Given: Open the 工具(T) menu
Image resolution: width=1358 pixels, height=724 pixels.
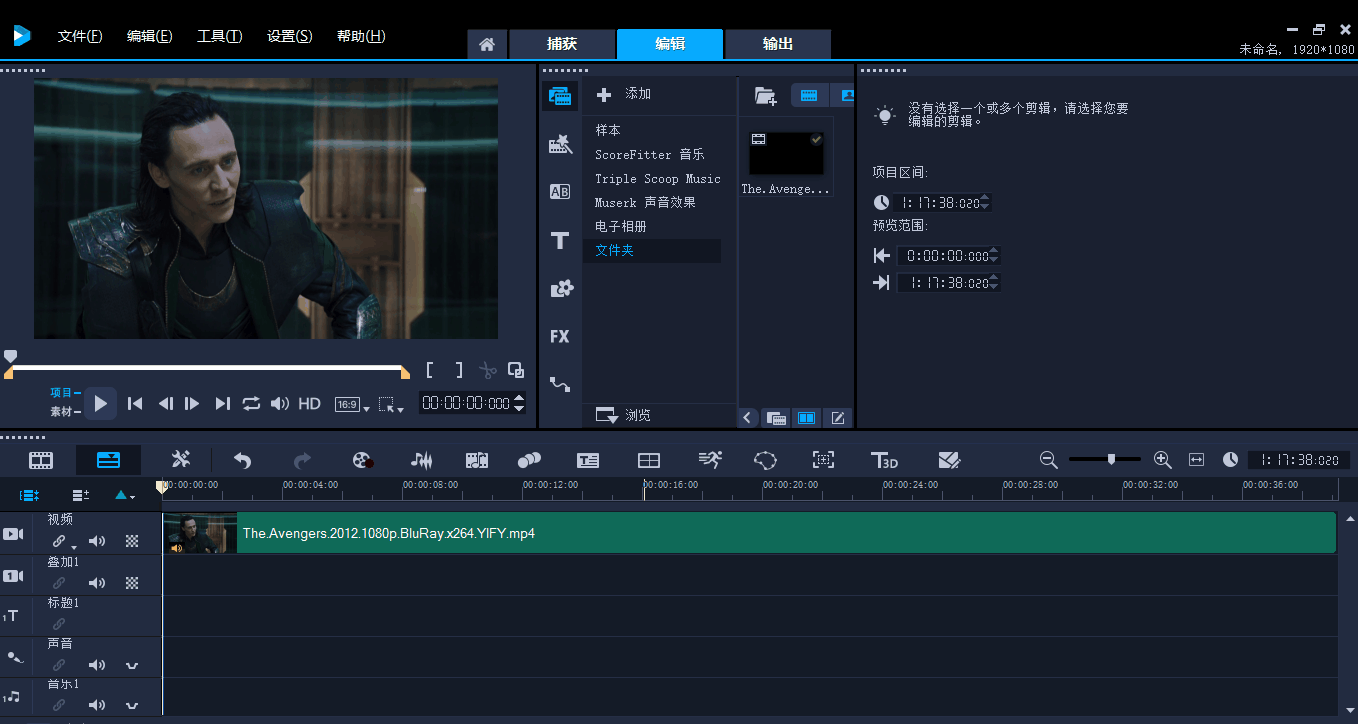Looking at the screenshot, I should tap(220, 36).
